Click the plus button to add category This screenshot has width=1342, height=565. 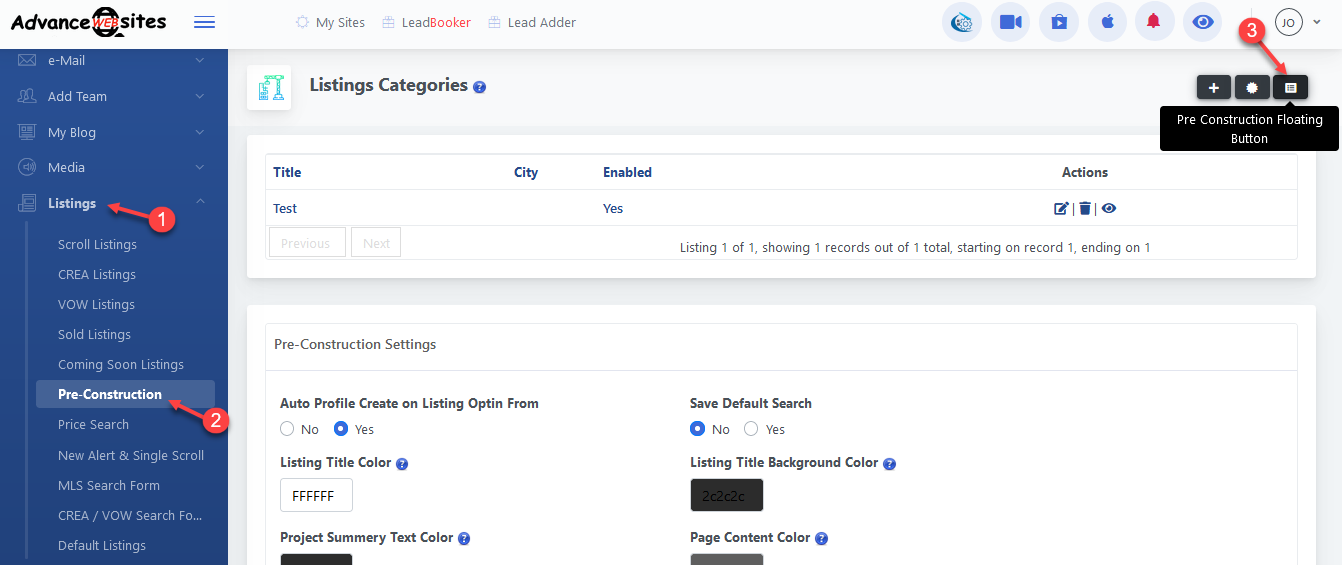pyautogui.click(x=1213, y=88)
